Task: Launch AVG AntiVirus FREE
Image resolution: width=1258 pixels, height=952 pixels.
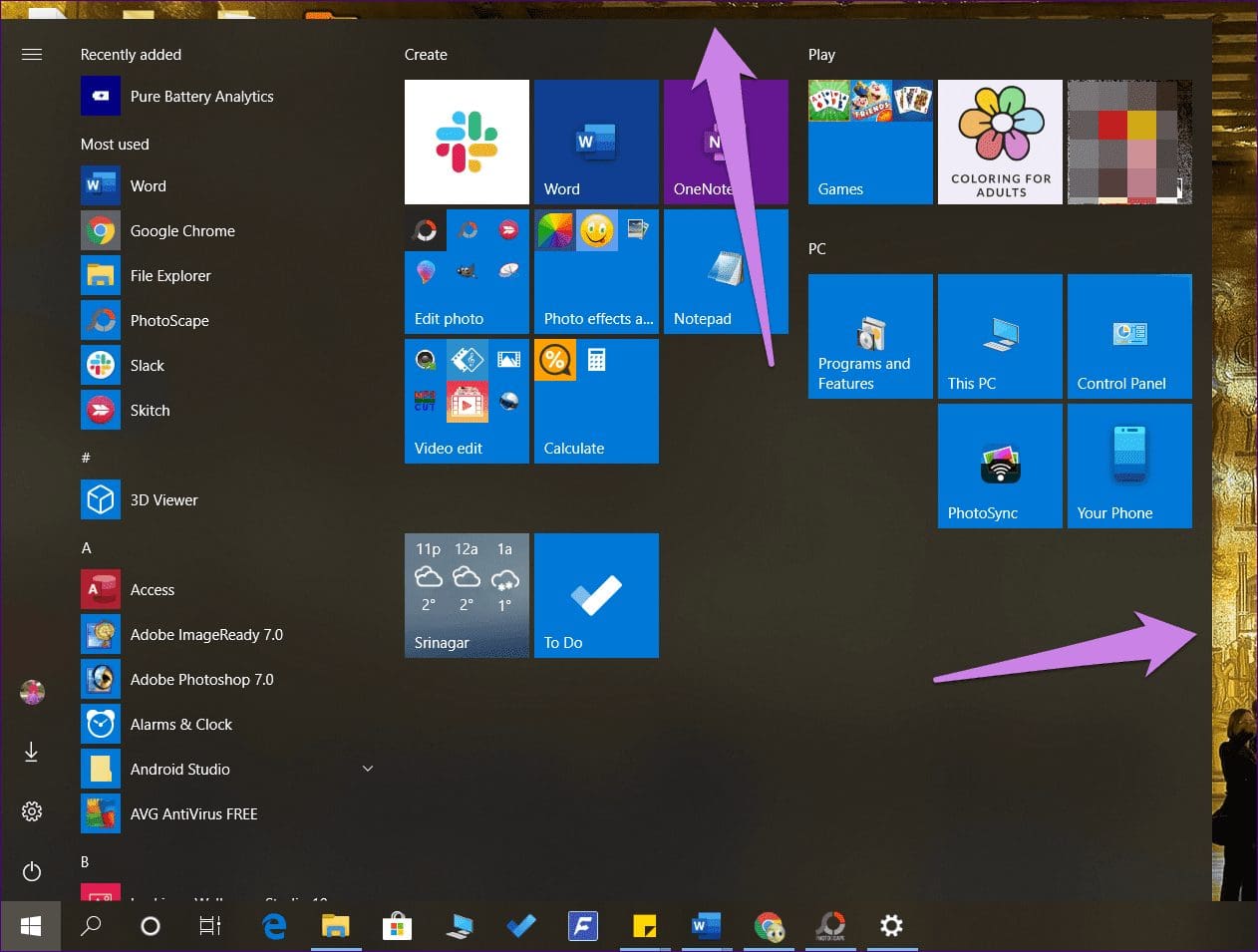Action: point(228,814)
